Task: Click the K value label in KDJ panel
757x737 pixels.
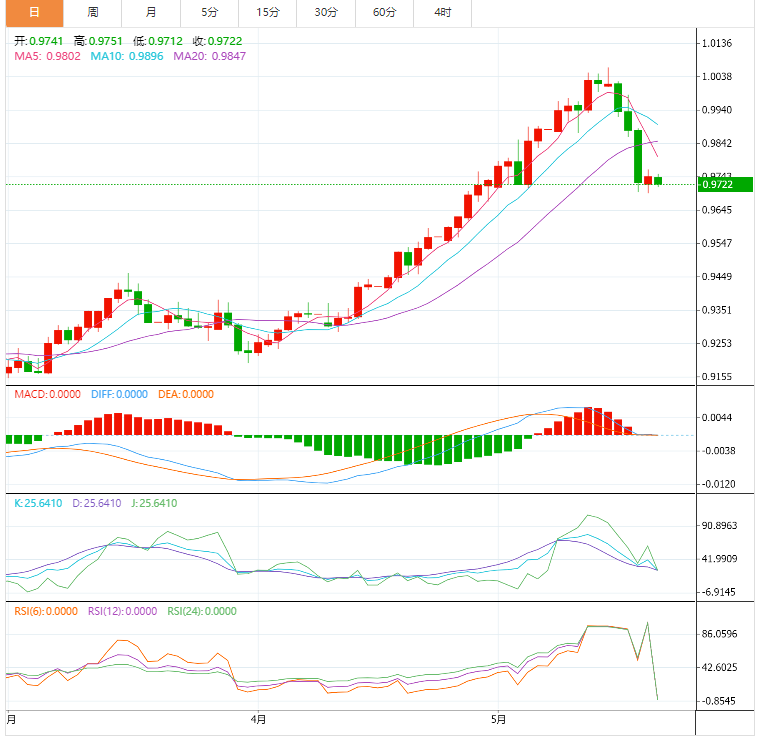Action: 39,503
